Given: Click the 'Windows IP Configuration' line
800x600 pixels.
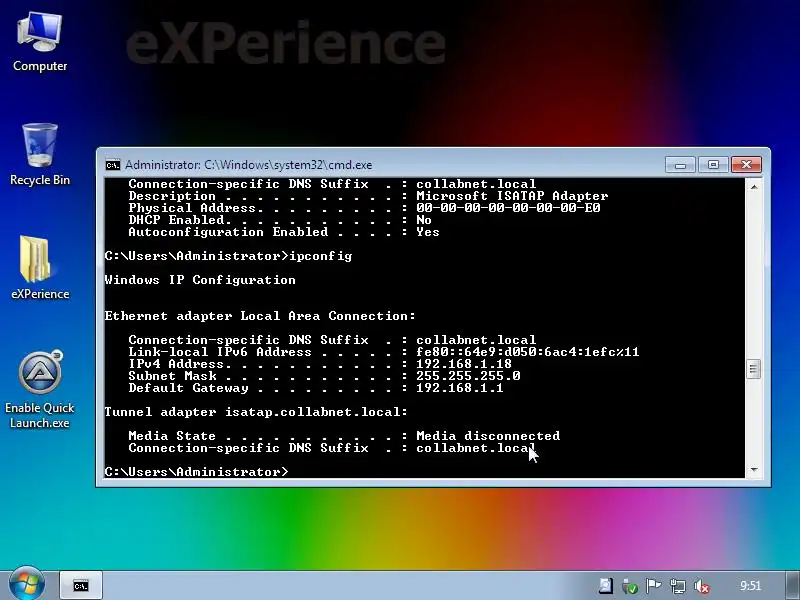Looking at the screenshot, I should pos(200,280).
